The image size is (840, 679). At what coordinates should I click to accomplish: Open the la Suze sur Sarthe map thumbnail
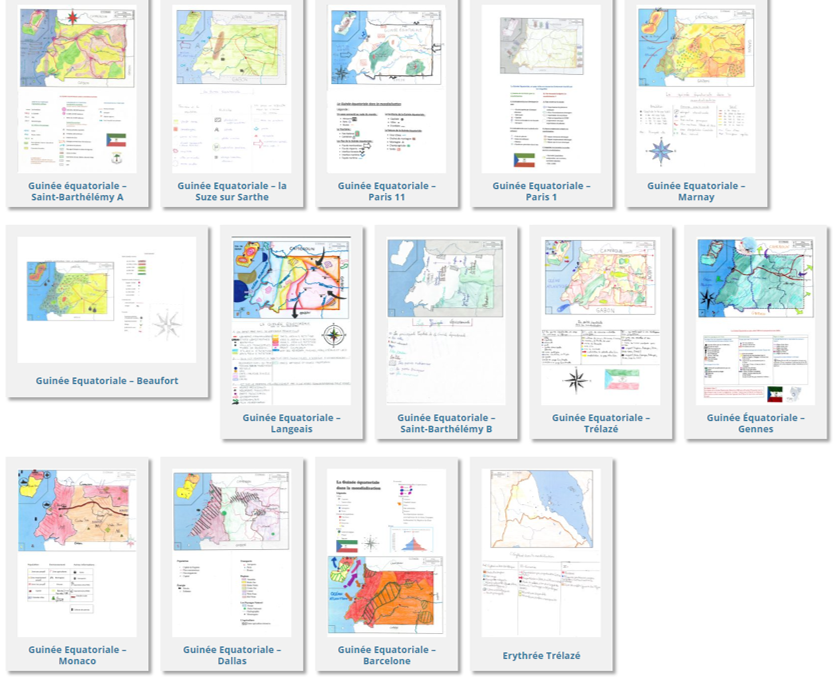pyautogui.click(x=231, y=89)
